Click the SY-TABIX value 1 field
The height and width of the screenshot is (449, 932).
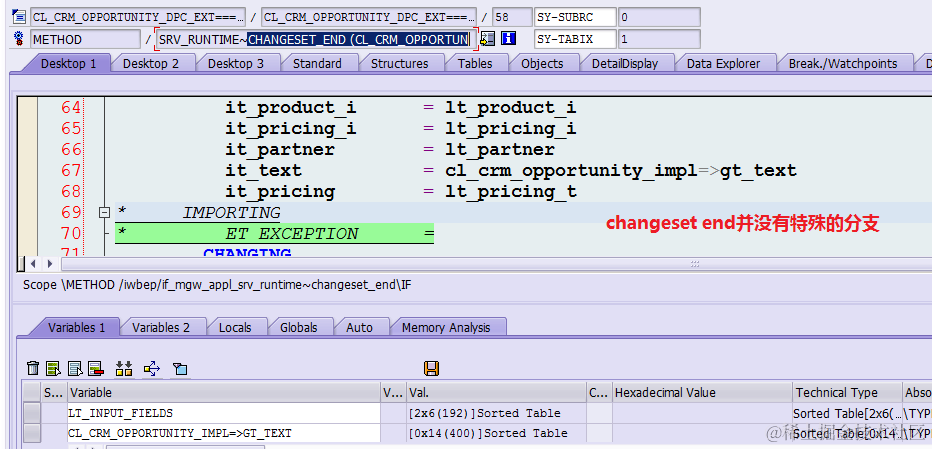tap(659, 39)
